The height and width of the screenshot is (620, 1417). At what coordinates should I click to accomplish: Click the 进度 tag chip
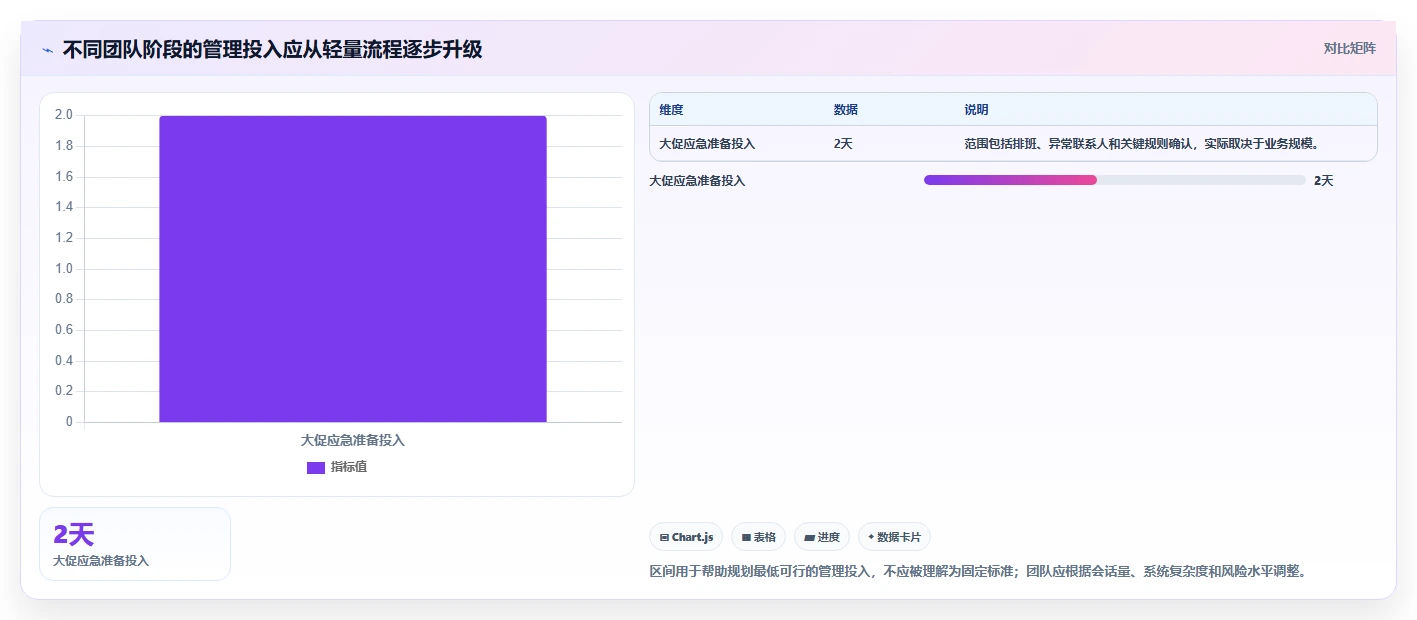click(822, 537)
